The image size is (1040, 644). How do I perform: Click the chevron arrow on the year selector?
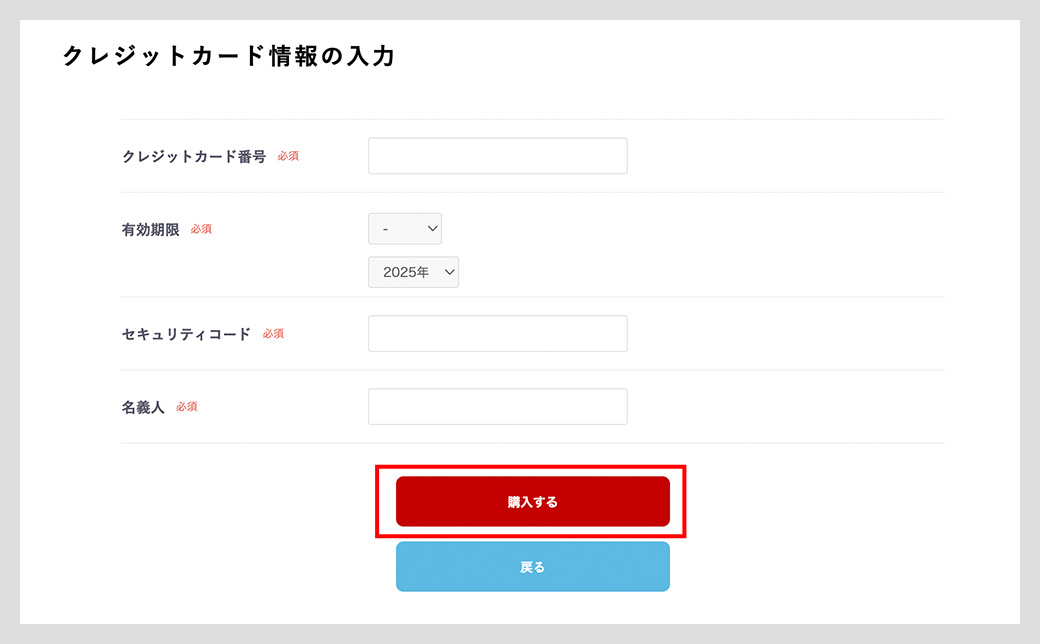pyautogui.click(x=449, y=272)
